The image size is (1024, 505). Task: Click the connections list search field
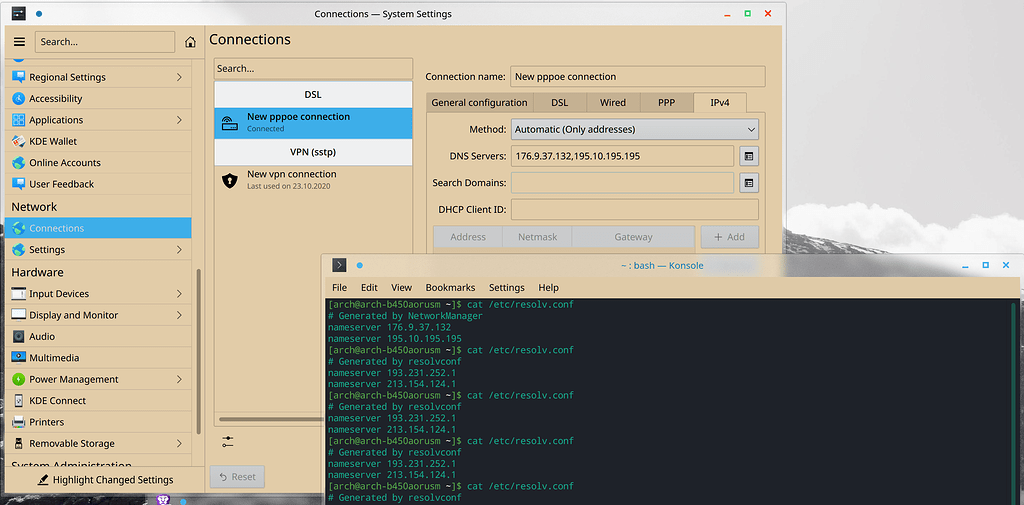[313, 69]
